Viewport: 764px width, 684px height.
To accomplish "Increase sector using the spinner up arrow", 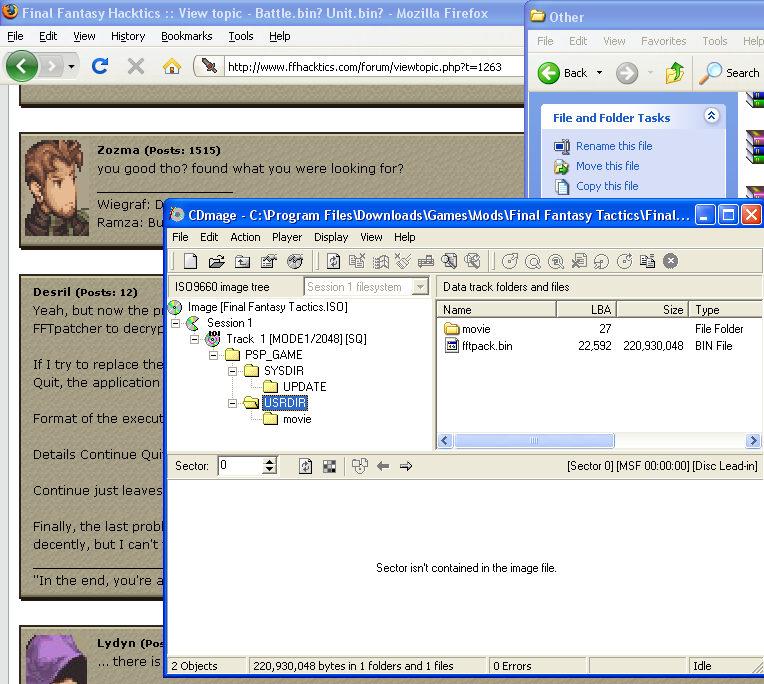I will click(x=269, y=461).
